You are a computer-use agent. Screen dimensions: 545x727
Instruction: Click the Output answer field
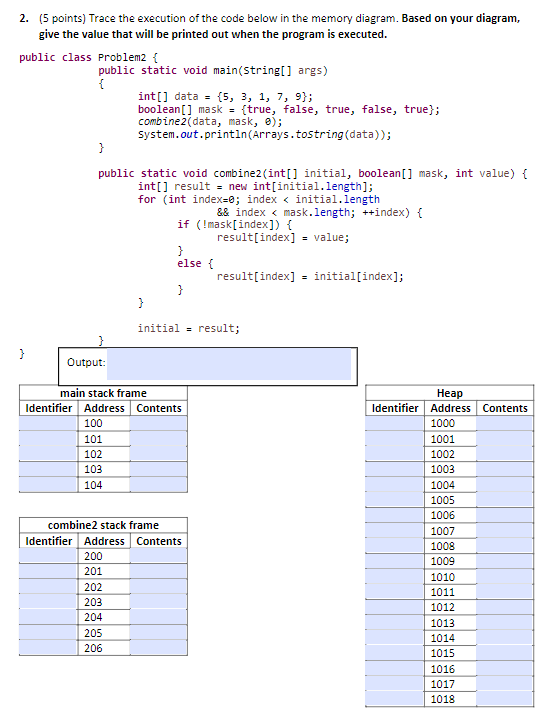pyautogui.click(x=229, y=364)
